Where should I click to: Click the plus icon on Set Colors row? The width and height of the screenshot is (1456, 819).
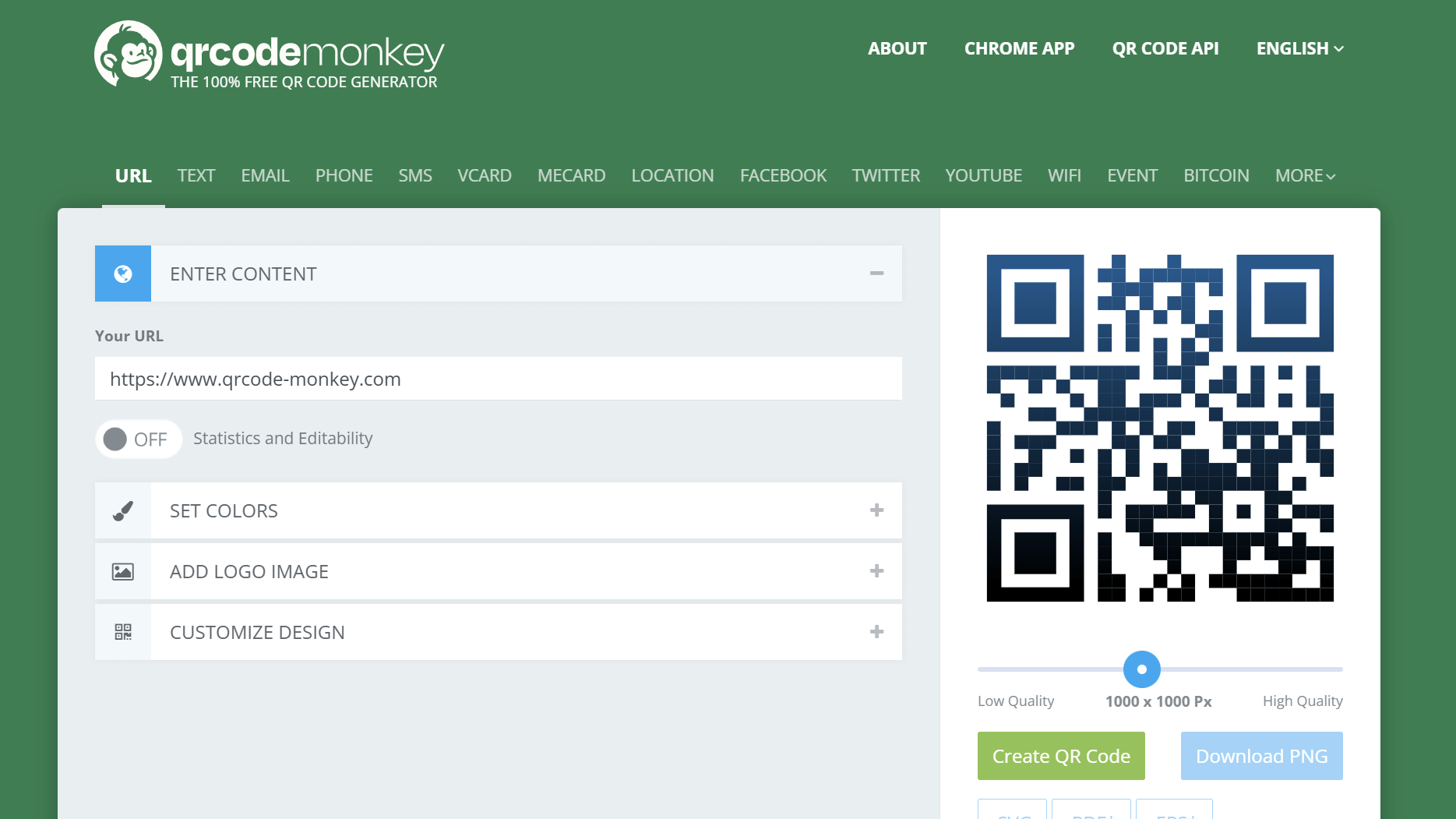pyautogui.click(x=876, y=510)
